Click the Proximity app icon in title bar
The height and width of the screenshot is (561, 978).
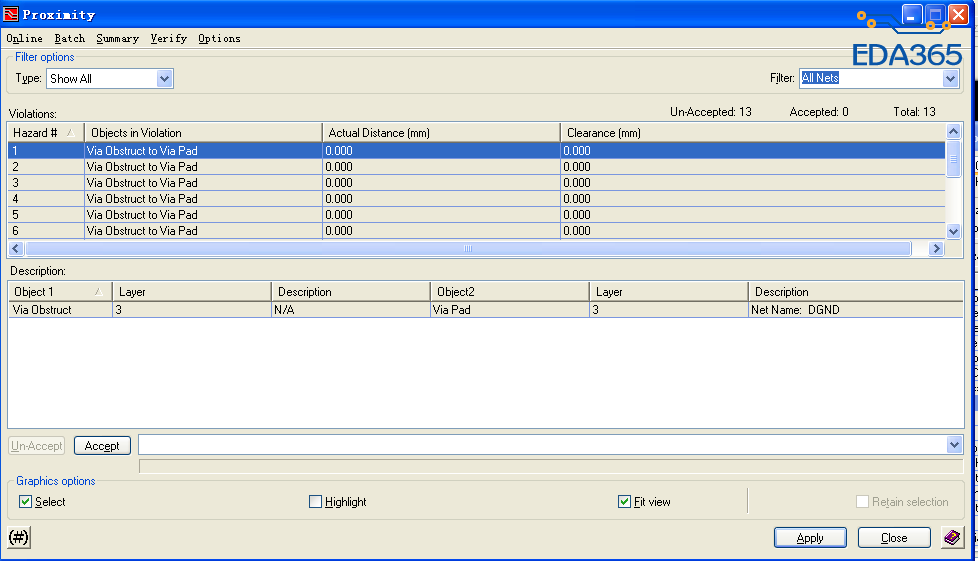tap(11, 15)
